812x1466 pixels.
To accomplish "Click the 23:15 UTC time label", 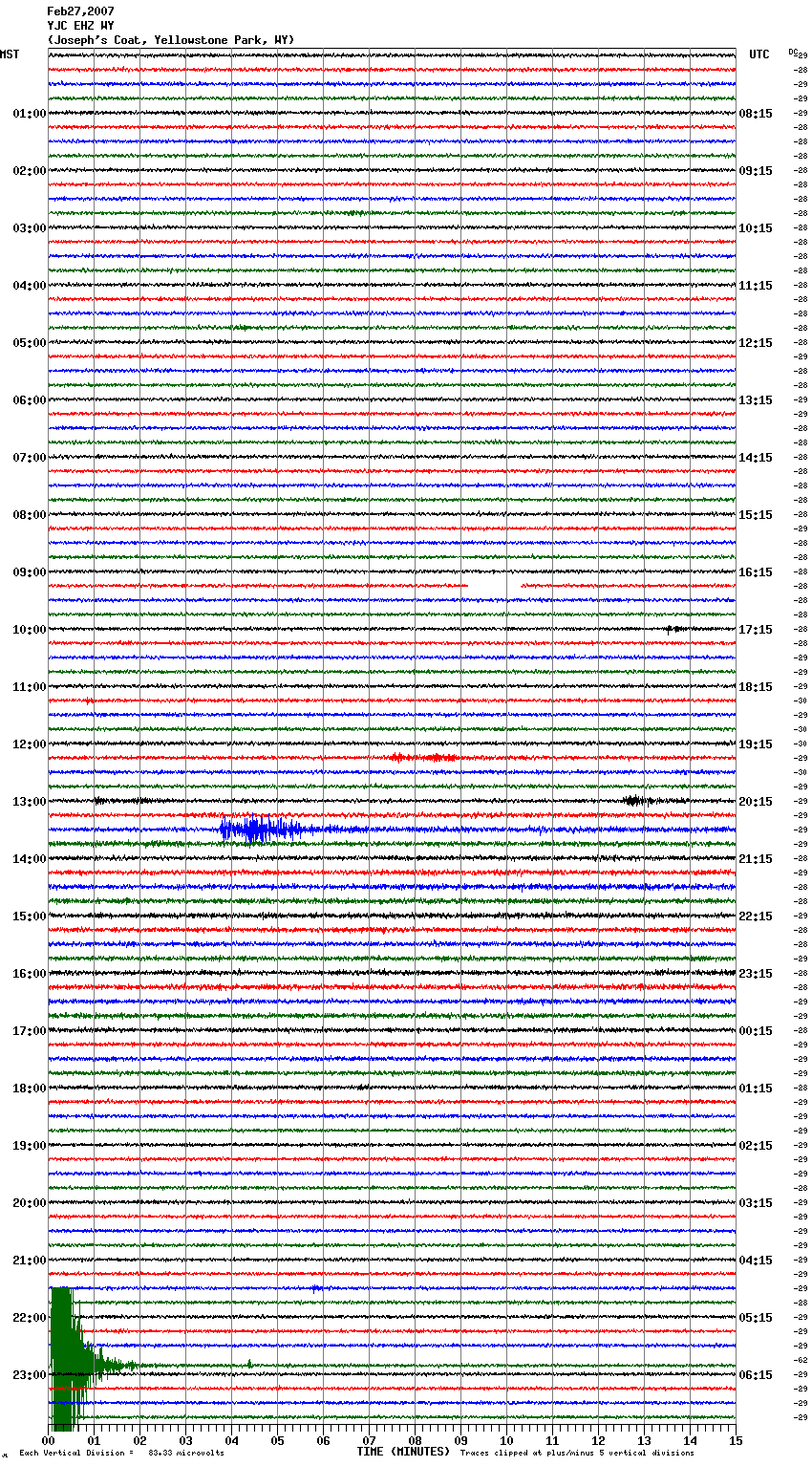I will click(x=756, y=974).
